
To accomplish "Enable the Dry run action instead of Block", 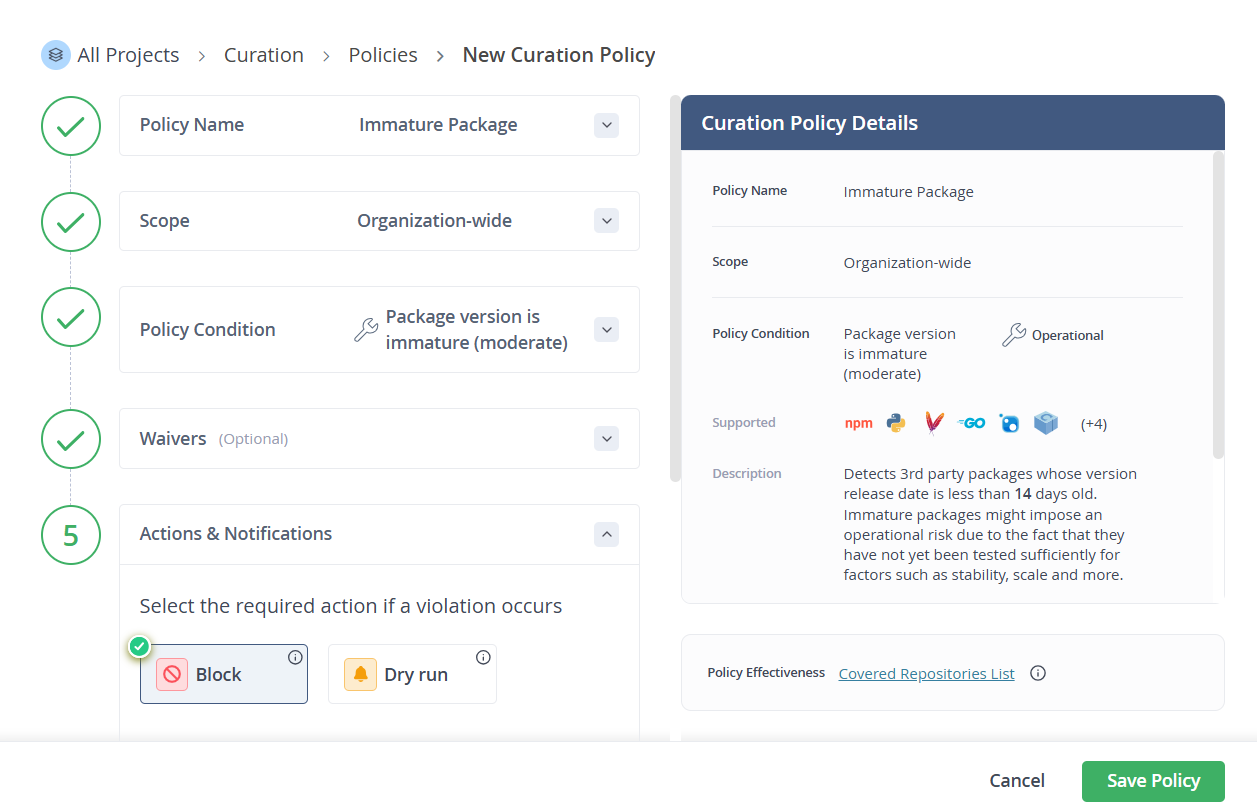I will click(412, 673).
